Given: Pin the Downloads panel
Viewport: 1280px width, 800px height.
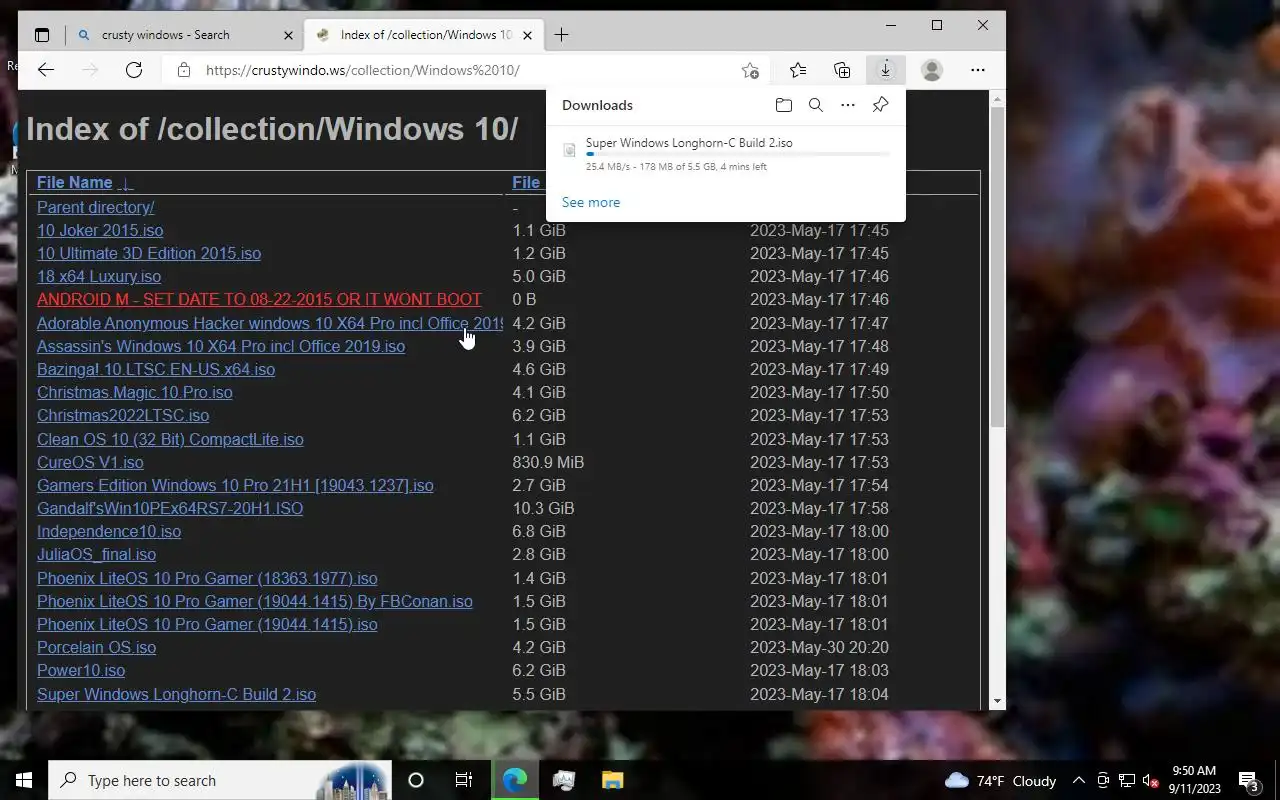Looking at the screenshot, I should click(x=880, y=105).
